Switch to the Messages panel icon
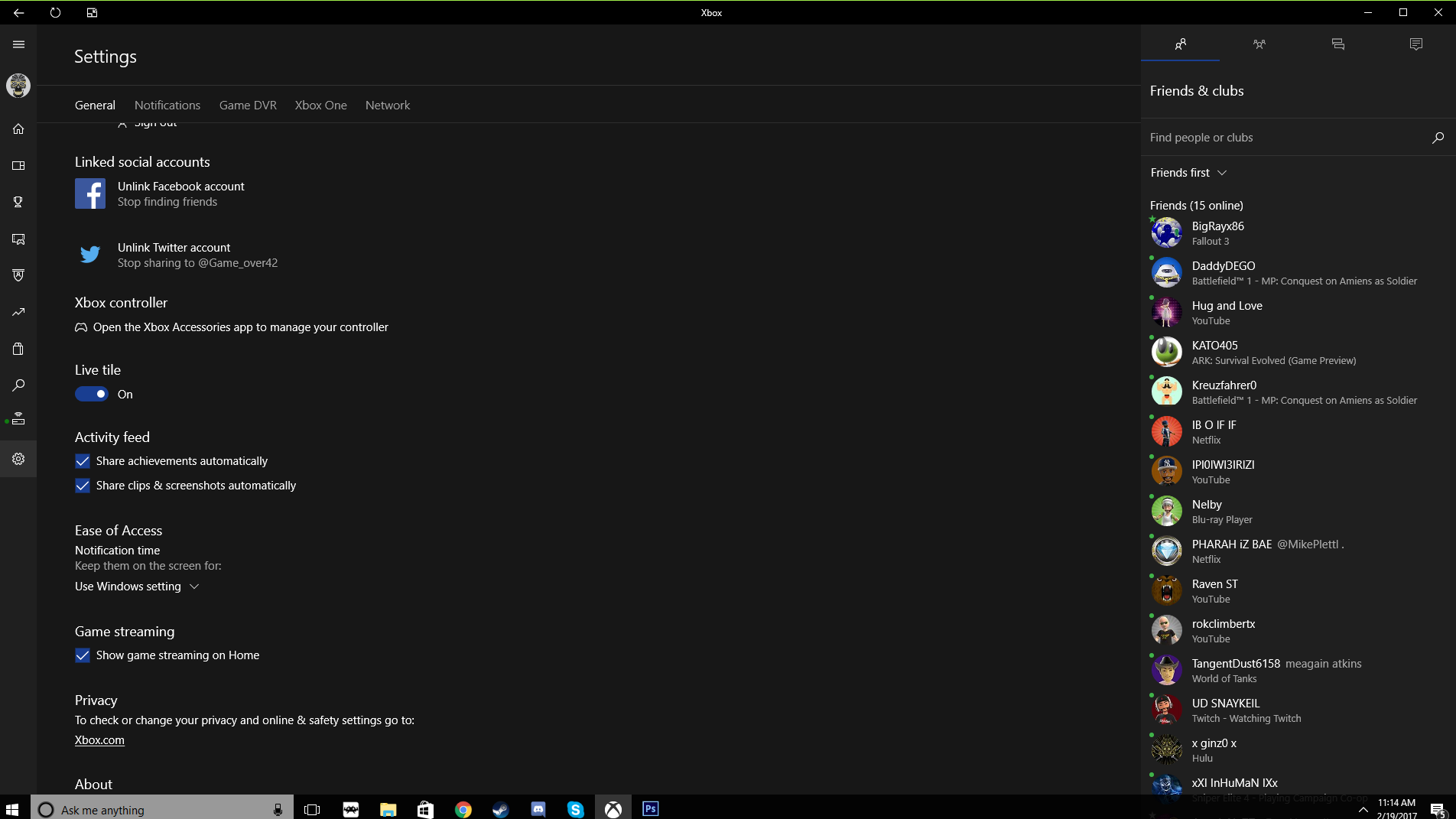1456x819 pixels. pos(1338,44)
